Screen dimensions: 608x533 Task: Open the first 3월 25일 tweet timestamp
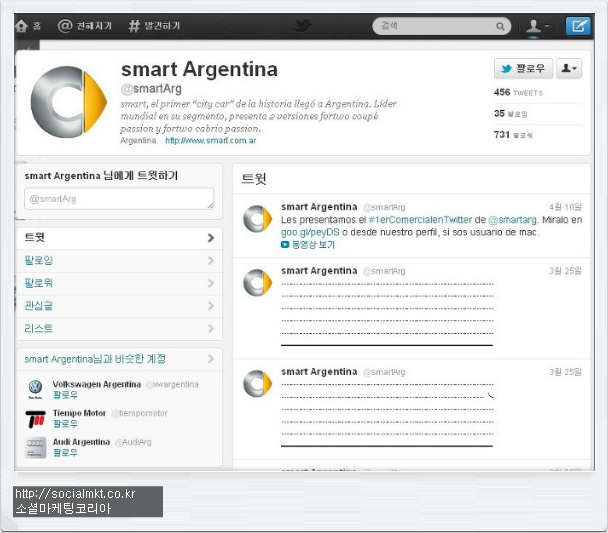click(565, 271)
